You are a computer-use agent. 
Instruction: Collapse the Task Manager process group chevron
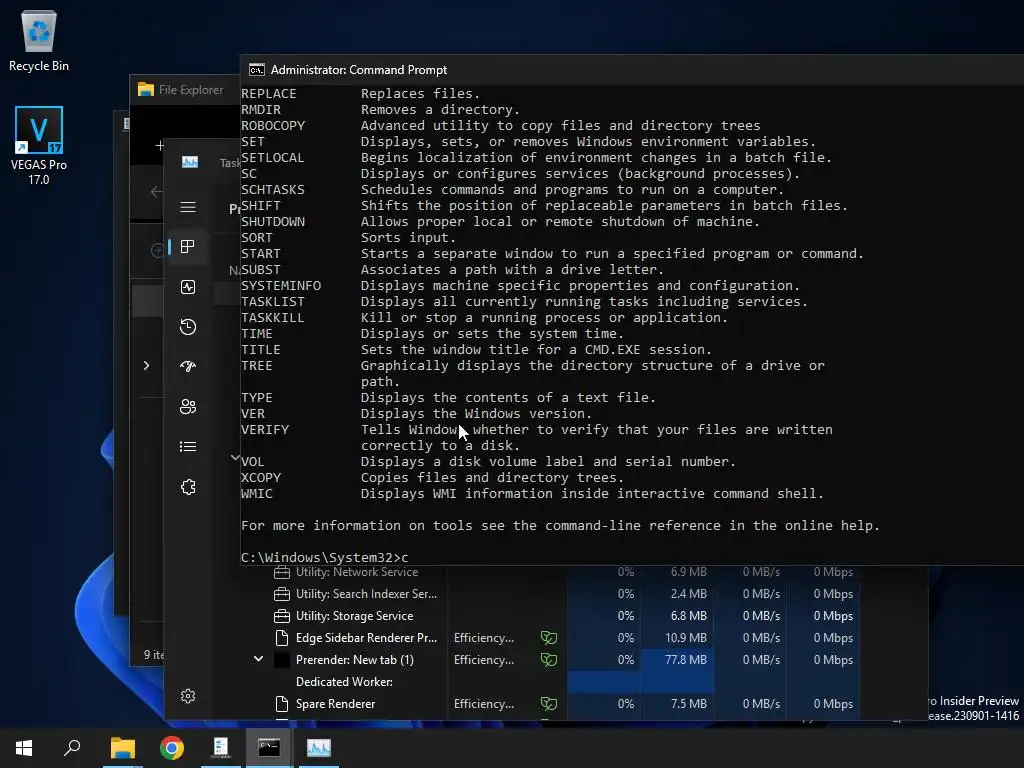pos(235,458)
